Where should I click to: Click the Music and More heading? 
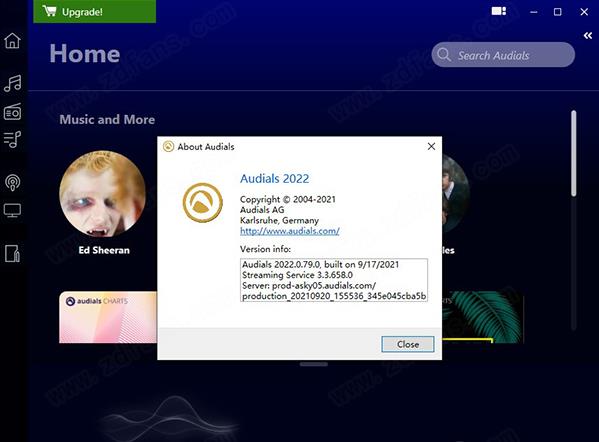click(107, 120)
